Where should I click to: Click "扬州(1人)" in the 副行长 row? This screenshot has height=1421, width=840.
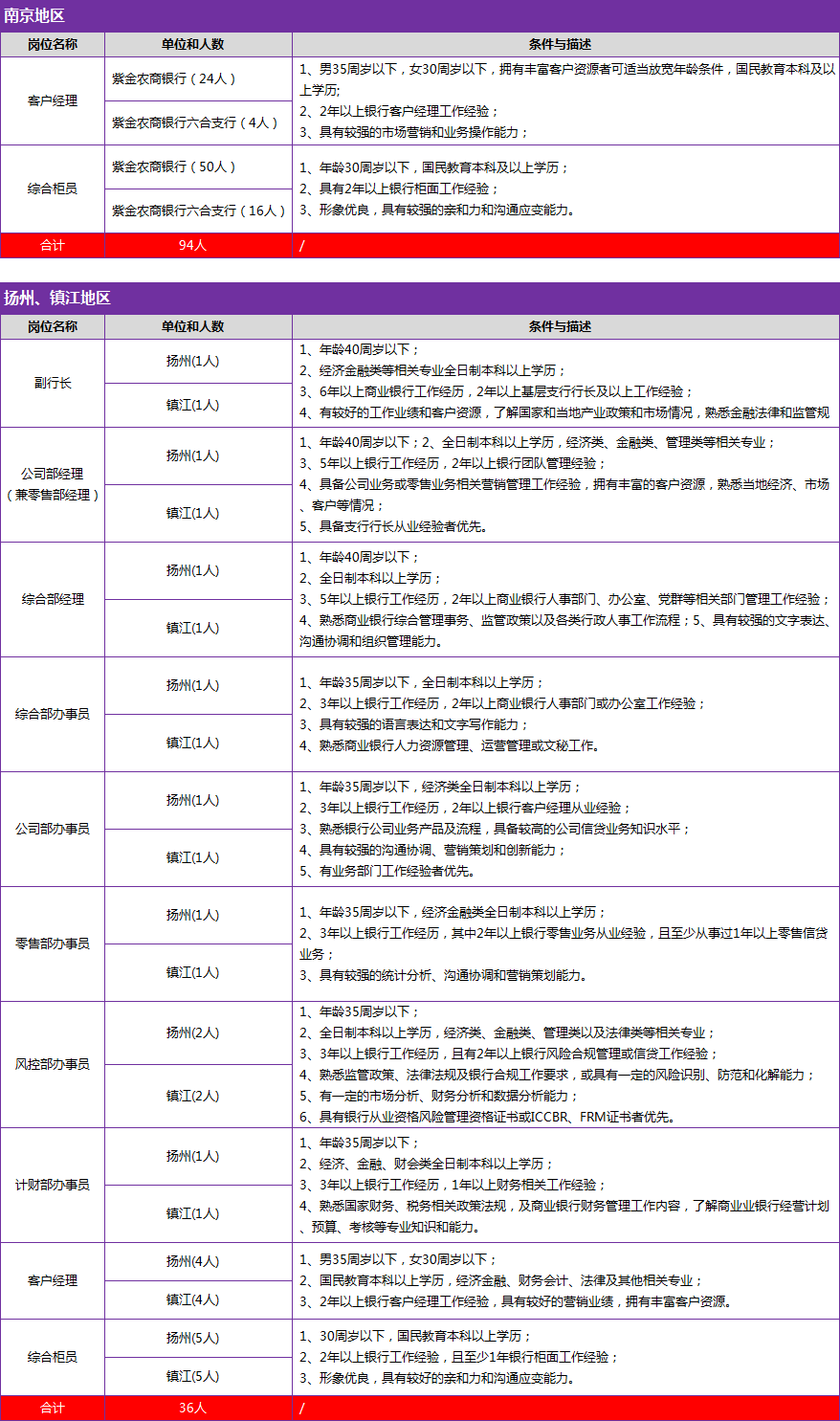tap(192, 361)
